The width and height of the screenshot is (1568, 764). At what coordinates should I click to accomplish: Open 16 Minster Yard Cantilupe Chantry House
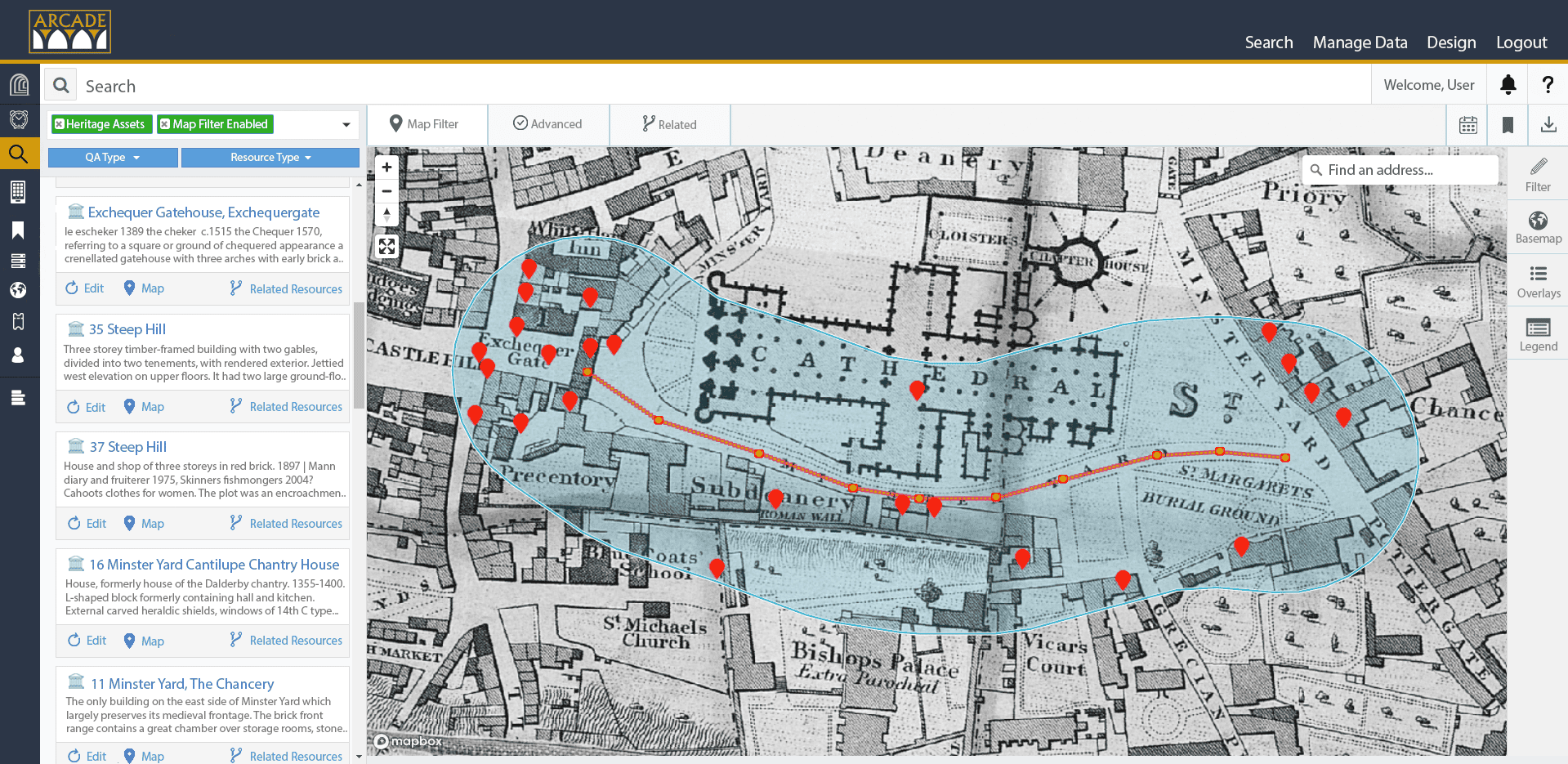214,565
